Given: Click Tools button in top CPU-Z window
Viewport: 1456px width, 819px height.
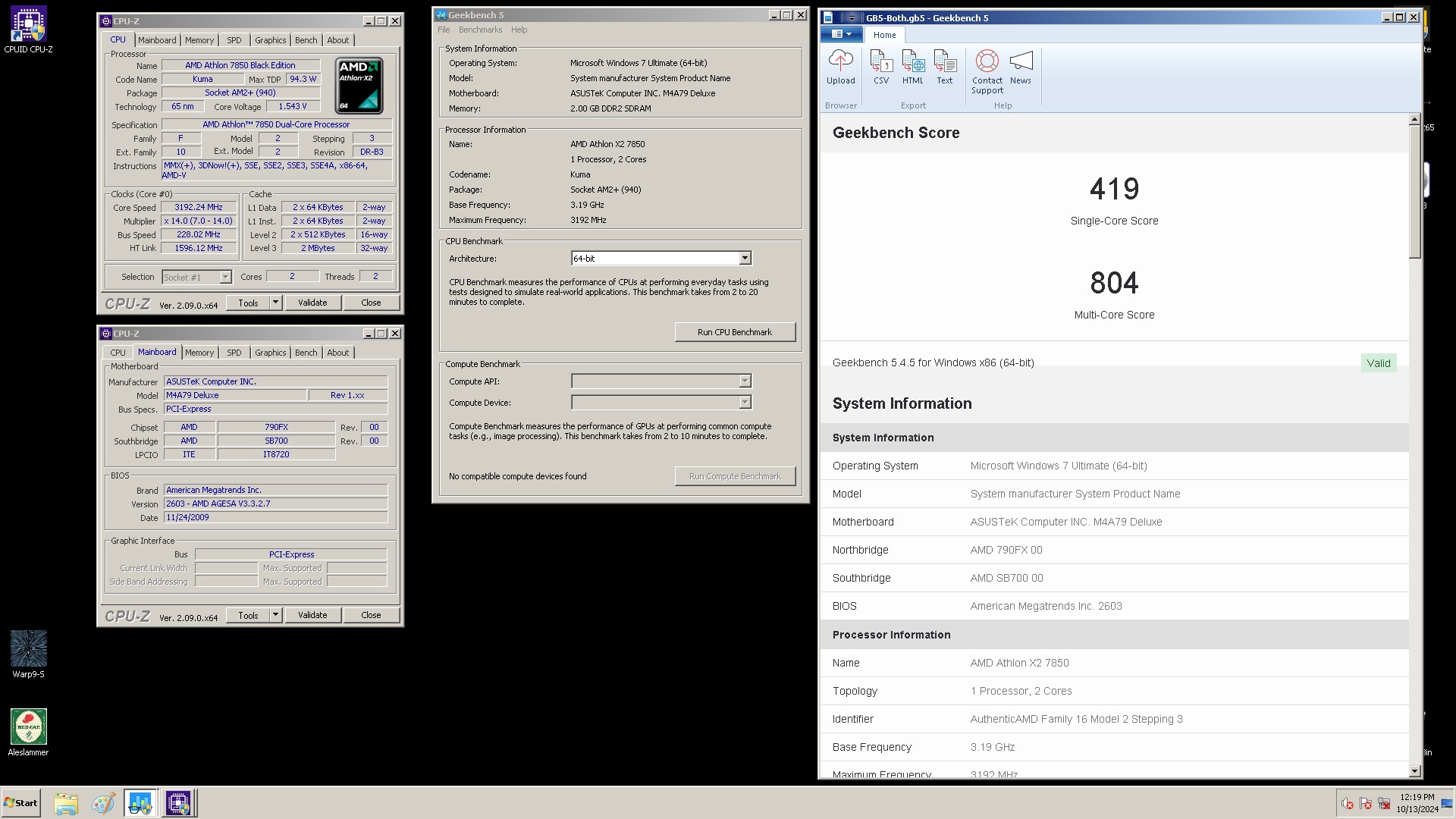Looking at the screenshot, I should 248,303.
